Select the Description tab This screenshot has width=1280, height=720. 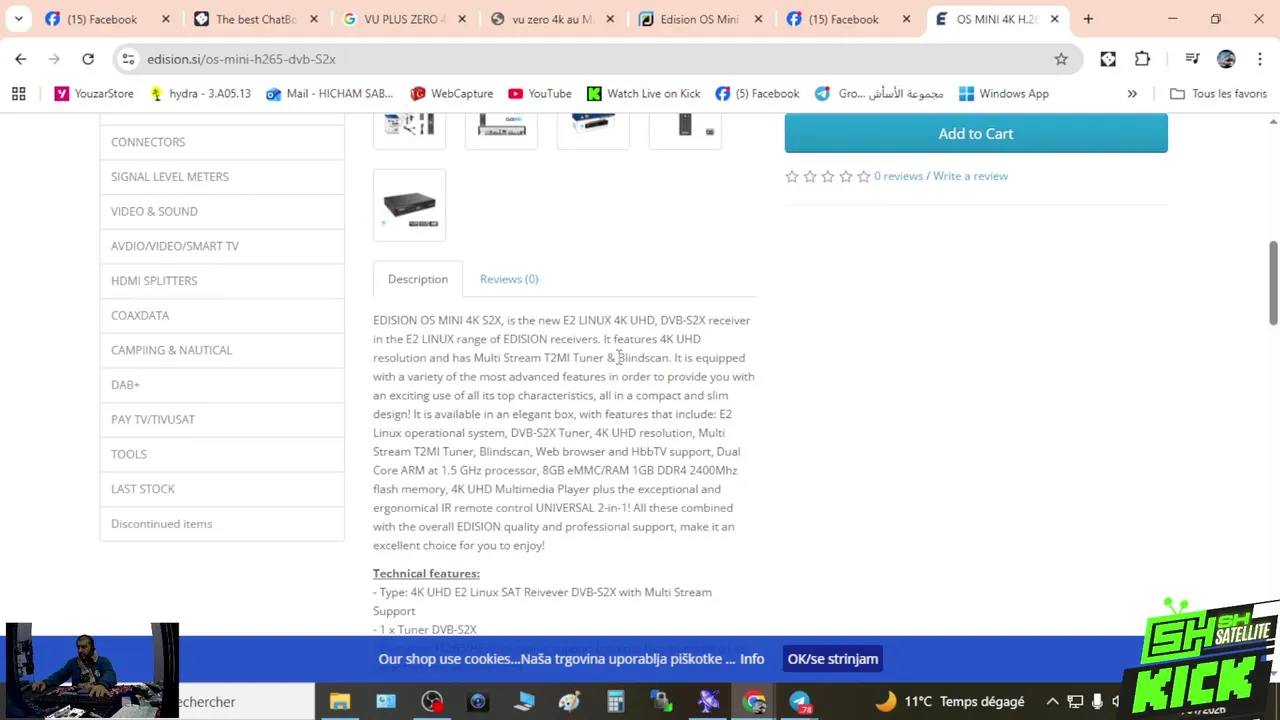418,279
